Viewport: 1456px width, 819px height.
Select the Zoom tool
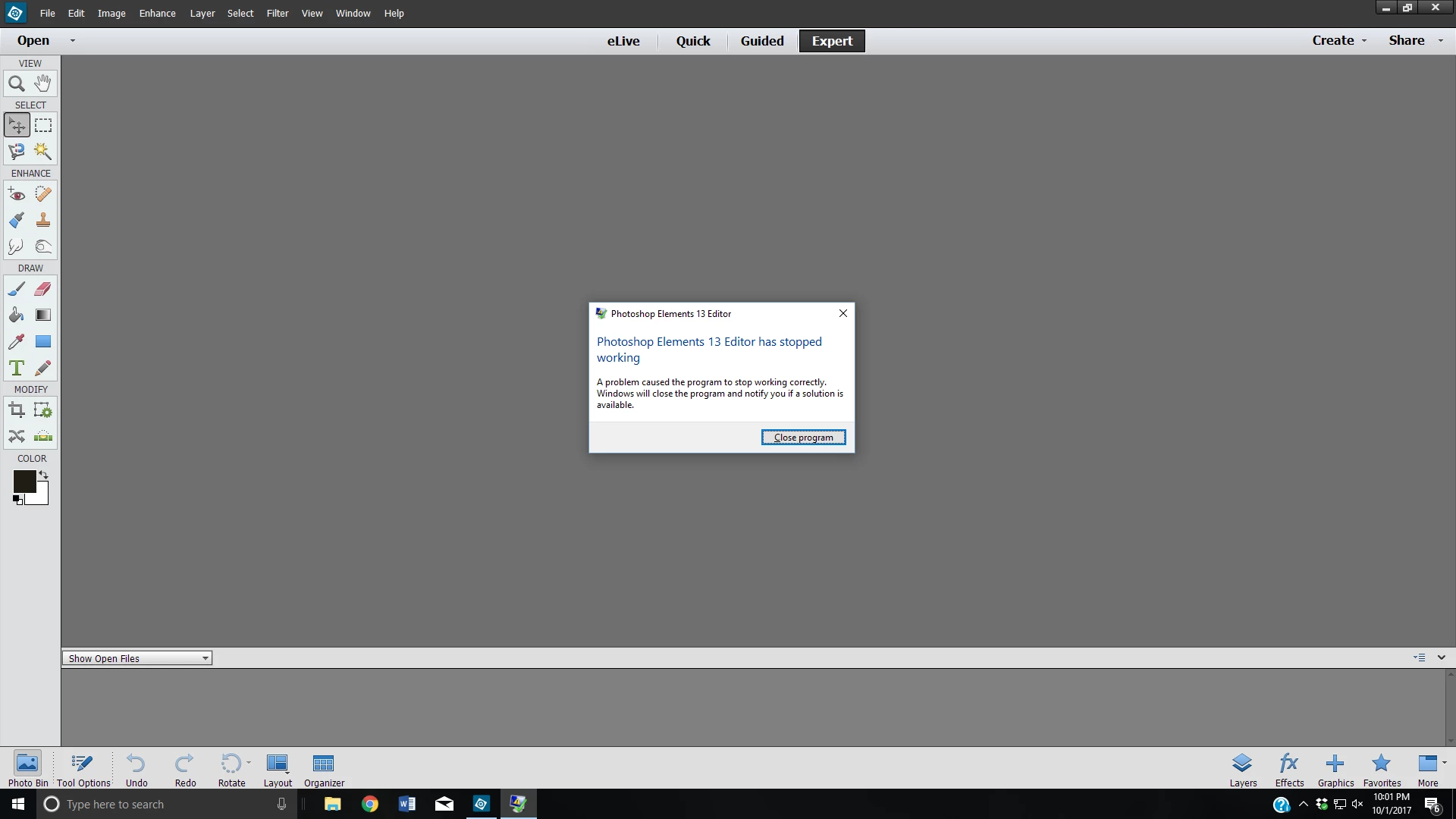coord(17,83)
